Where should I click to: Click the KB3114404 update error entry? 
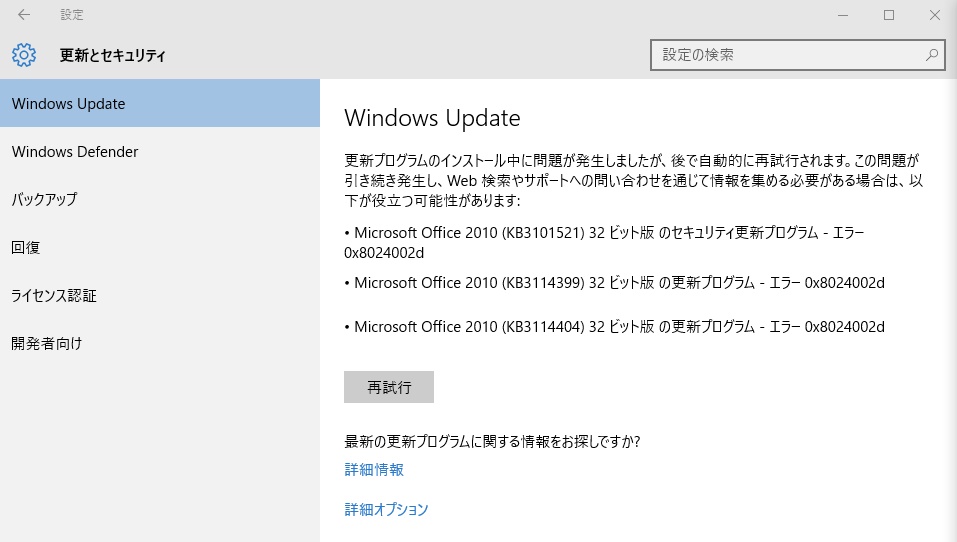615,327
